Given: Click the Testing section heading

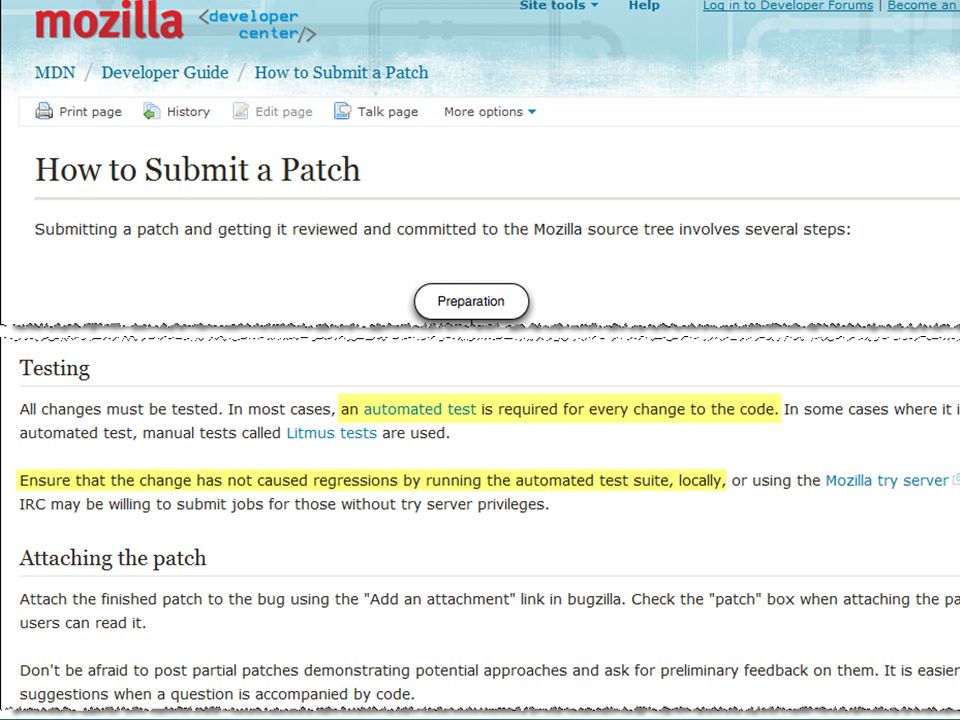Looking at the screenshot, I should click(54, 368).
